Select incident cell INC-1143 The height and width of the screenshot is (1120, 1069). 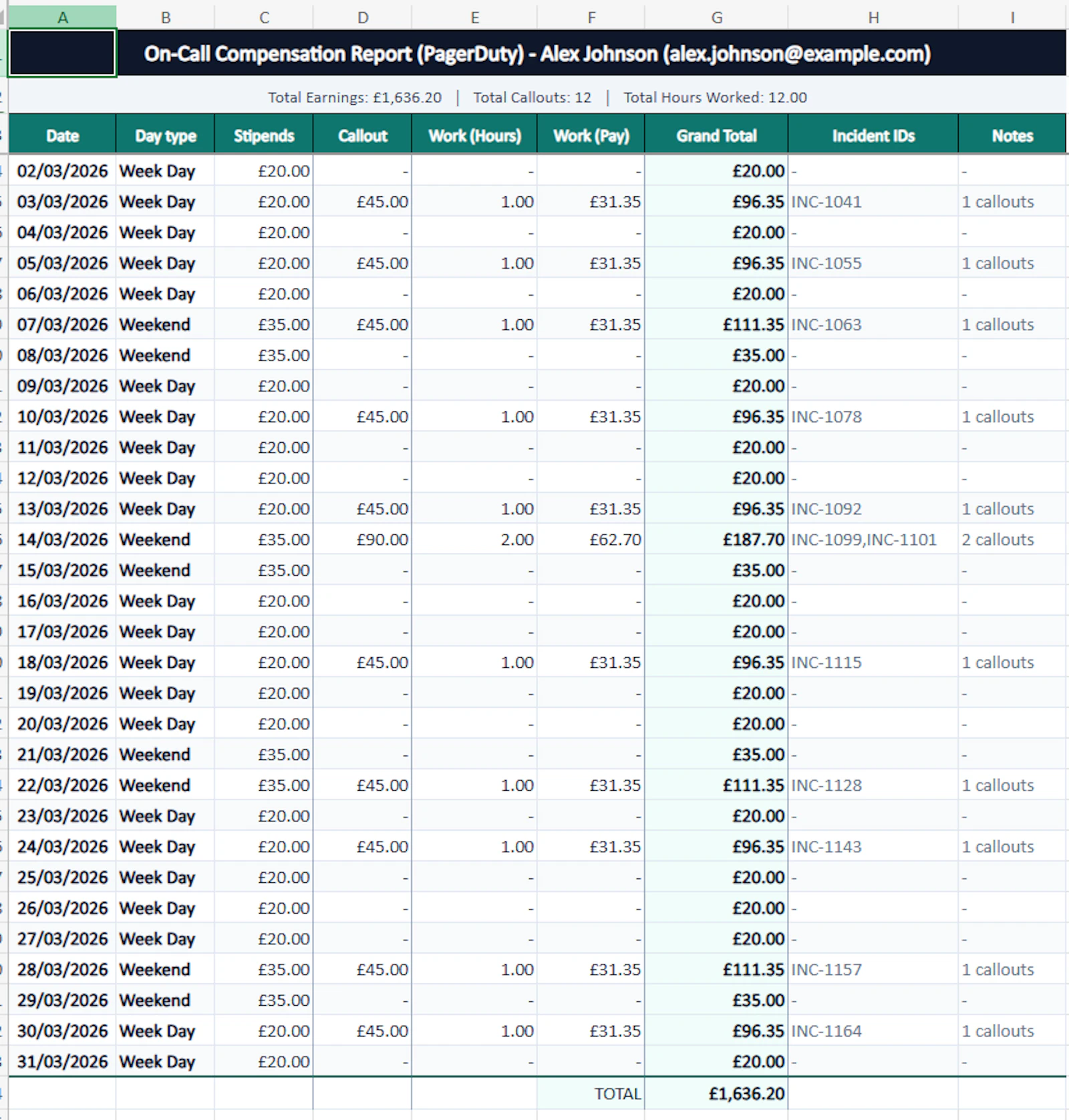pos(873,847)
